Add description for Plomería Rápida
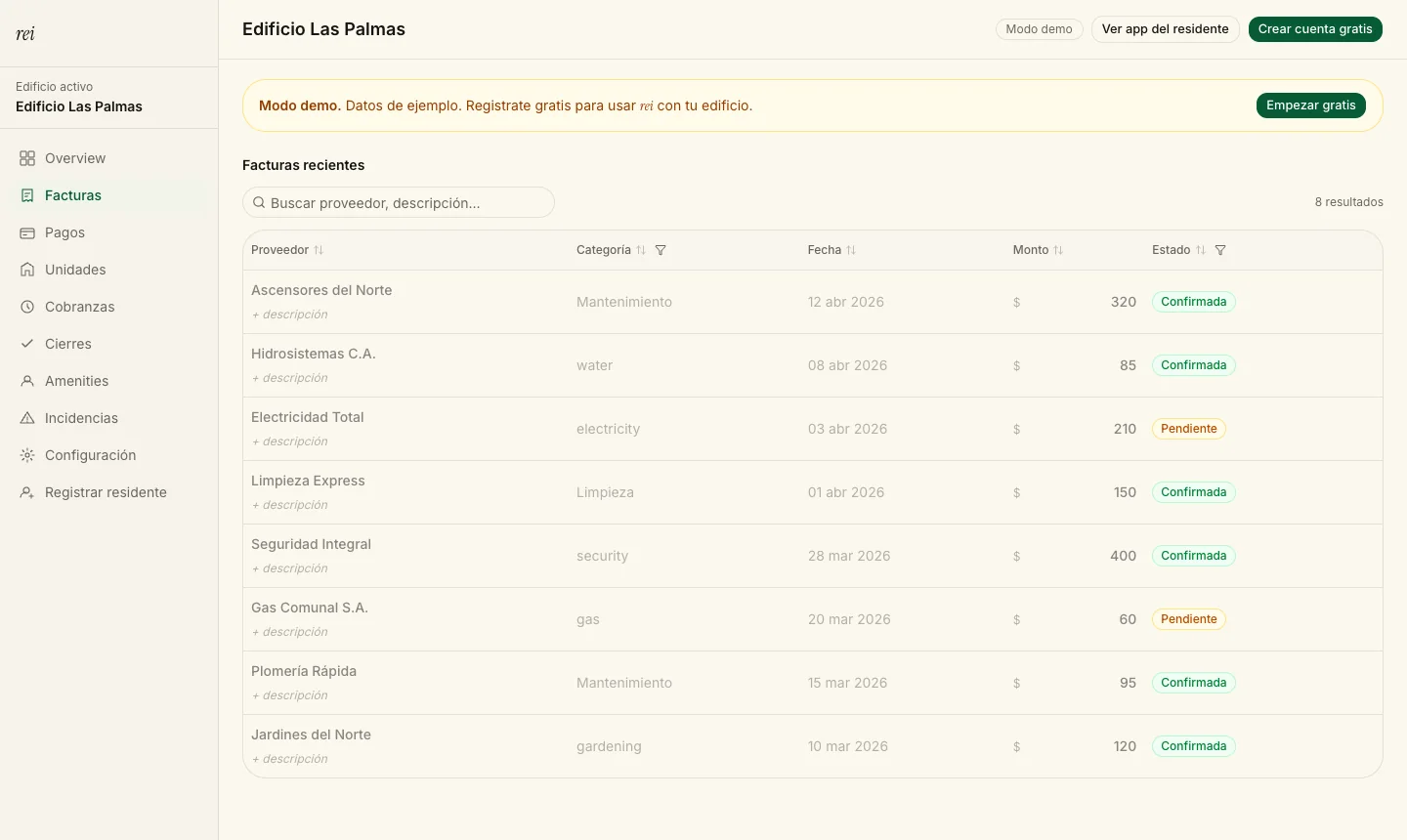The height and width of the screenshot is (840, 1407). pyautogui.click(x=290, y=695)
